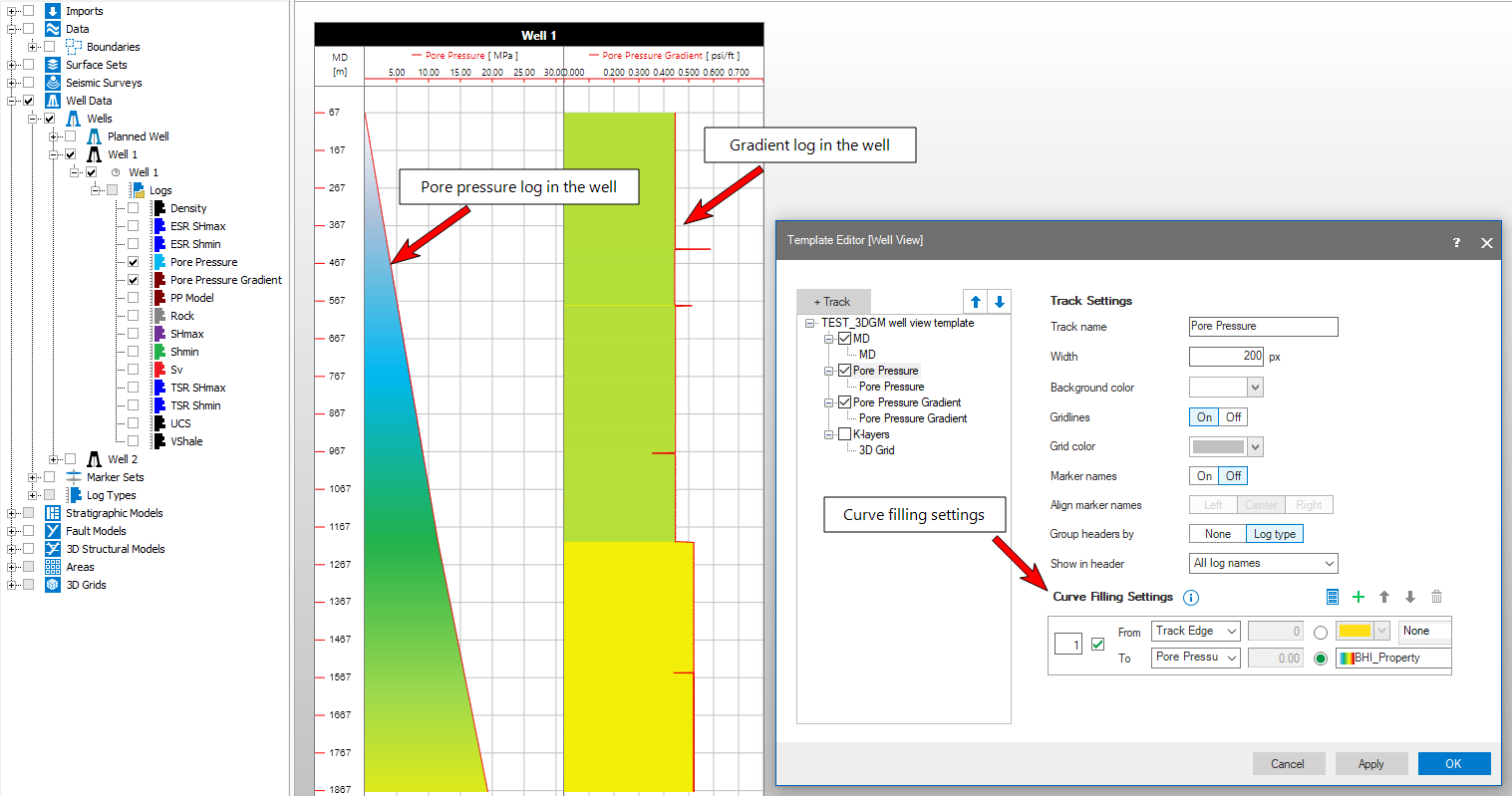
Task: Enable the K-layers track checkbox
Action: coord(844,434)
